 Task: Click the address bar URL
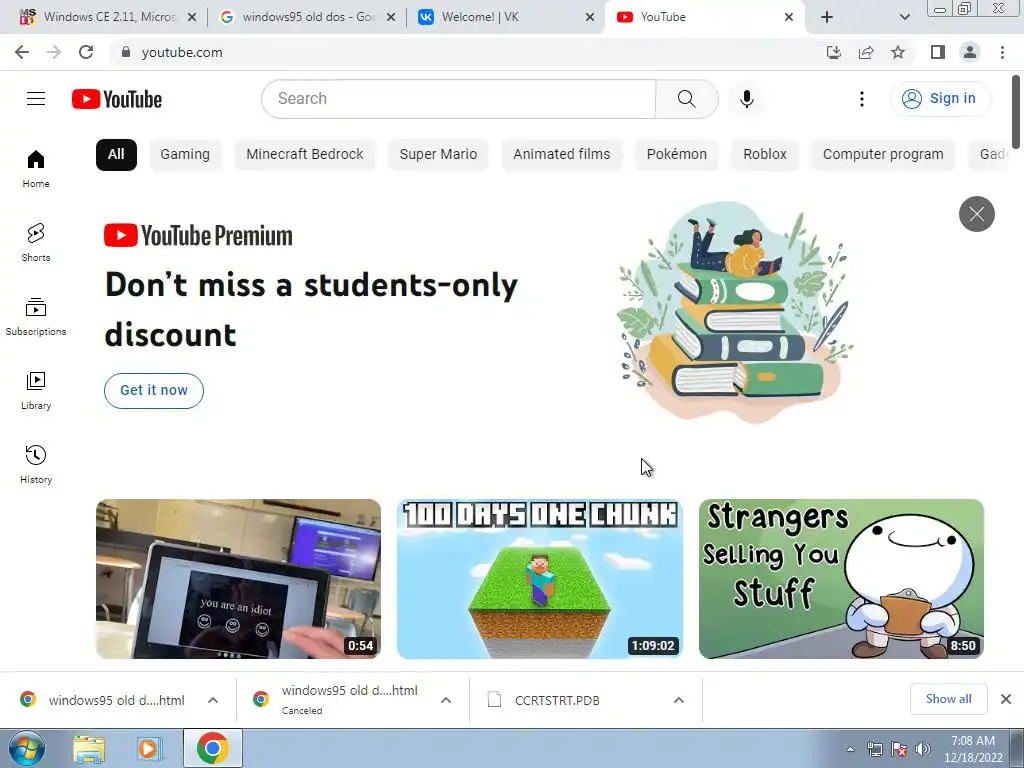point(182,52)
